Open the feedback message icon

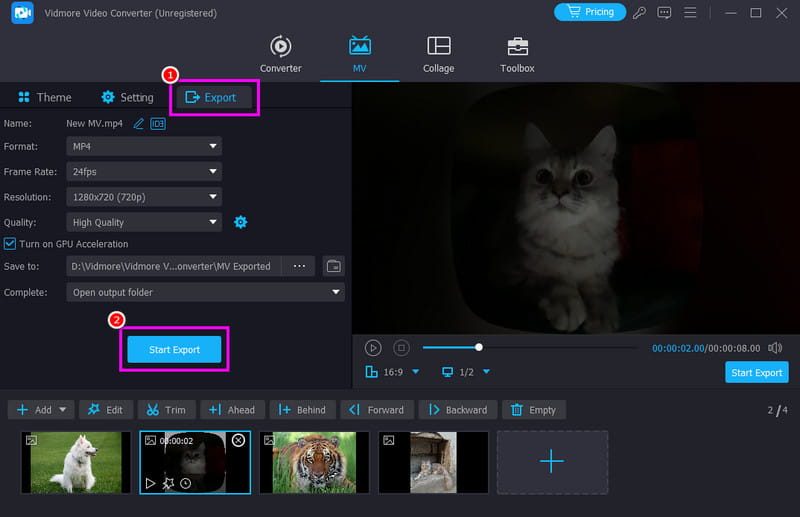coord(664,13)
